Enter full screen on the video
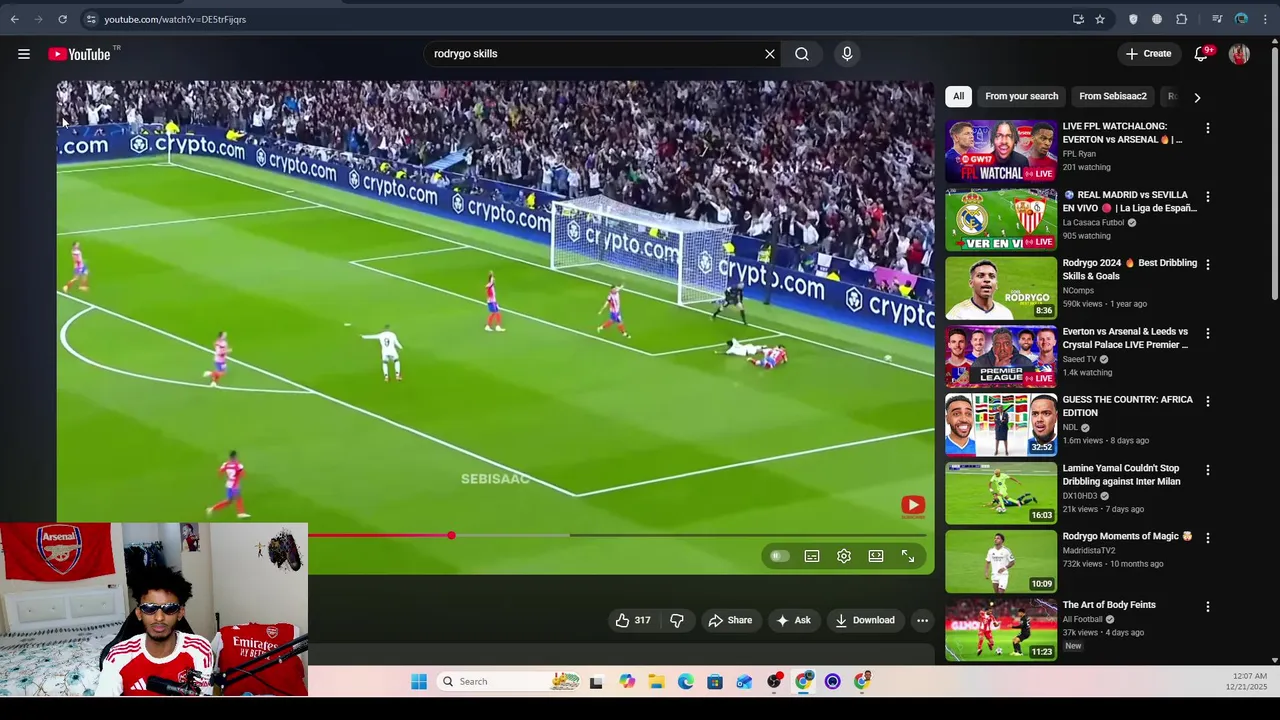This screenshot has width=1280, height=720. [x=908, y=556]
